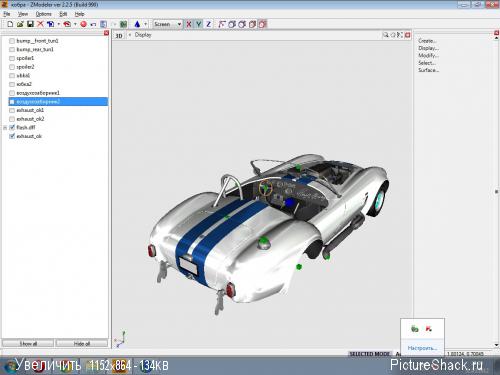500x375 pixels.
Task: Expand the Modify... command group
Action: (x=428, y=55)
